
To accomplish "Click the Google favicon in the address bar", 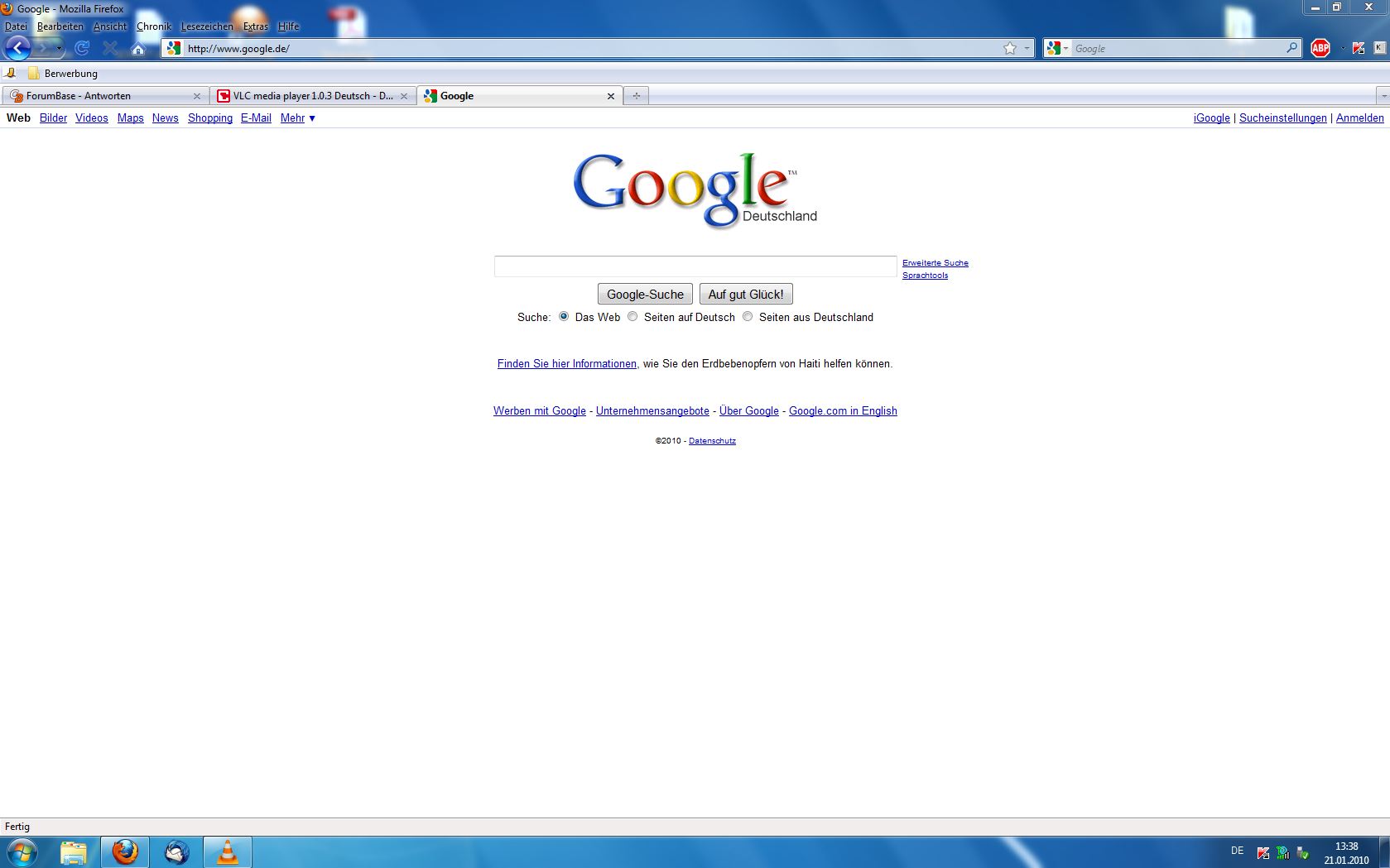I will pyautogui.click(x=173, y=48).
